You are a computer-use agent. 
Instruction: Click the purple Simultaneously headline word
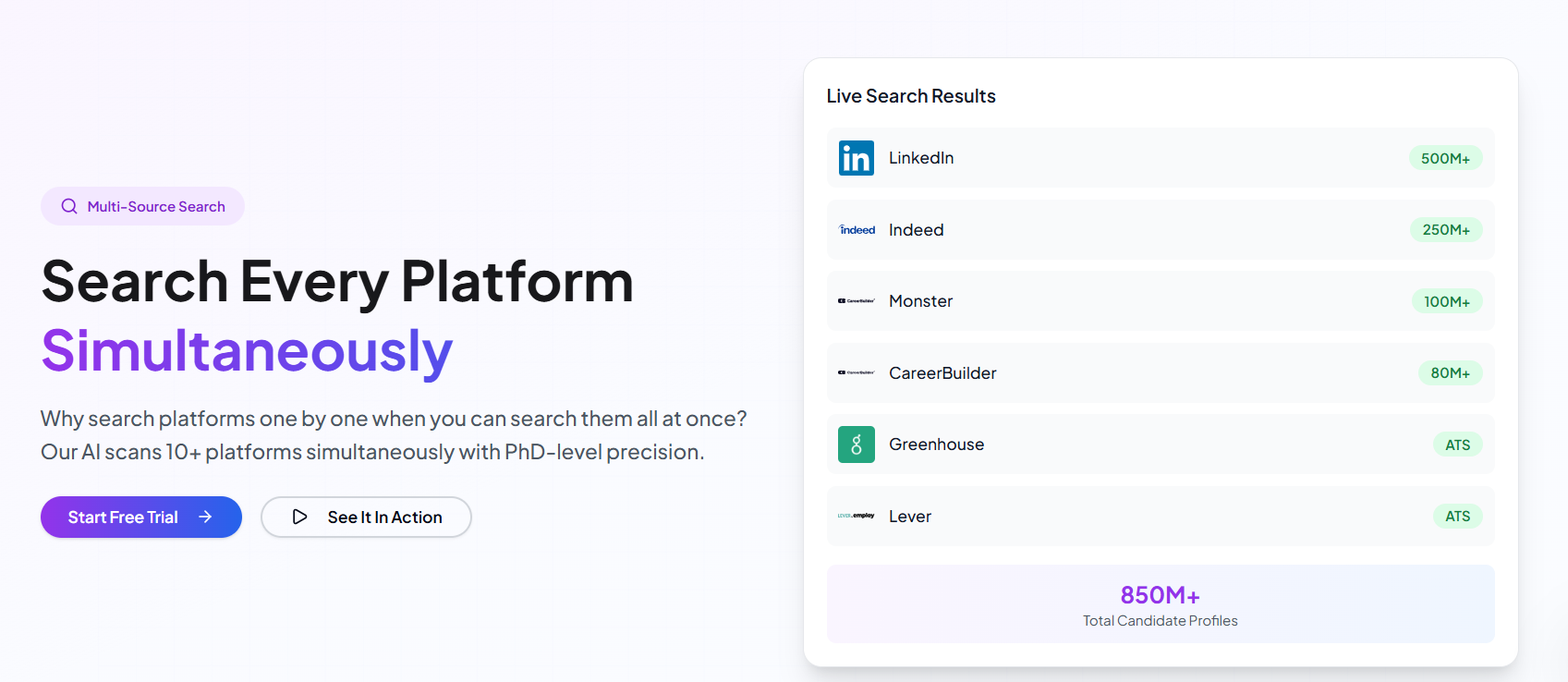(x=247, y=351)
